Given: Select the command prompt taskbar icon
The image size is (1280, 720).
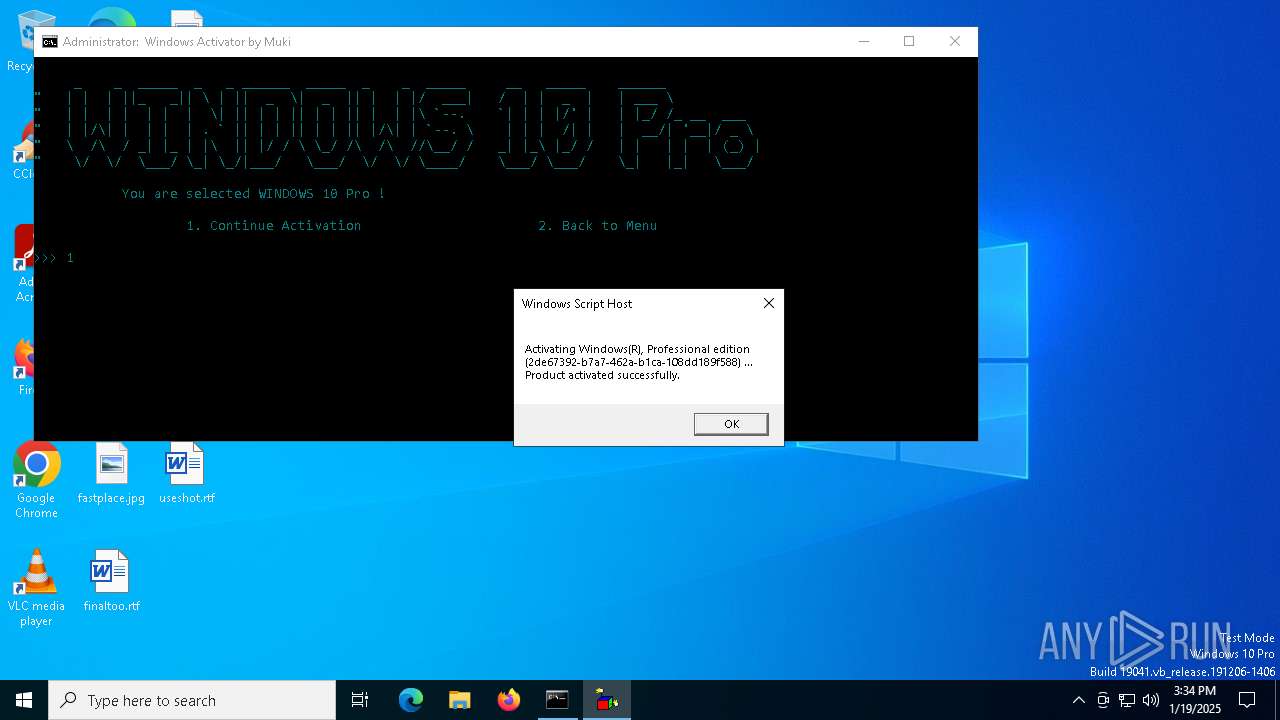Looking at the screenshot, I should (557, 700).
